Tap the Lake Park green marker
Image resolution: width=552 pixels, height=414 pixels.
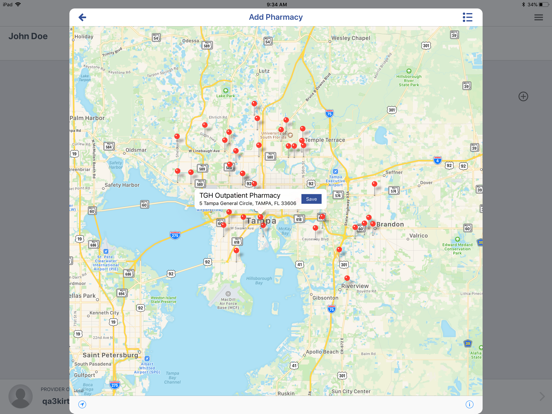226,90
